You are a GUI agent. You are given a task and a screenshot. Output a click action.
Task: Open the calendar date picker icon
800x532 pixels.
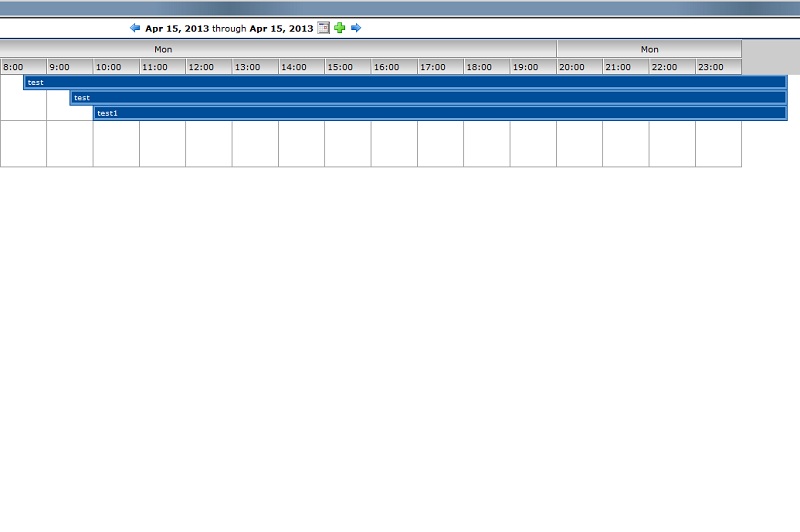coord(323,28)
